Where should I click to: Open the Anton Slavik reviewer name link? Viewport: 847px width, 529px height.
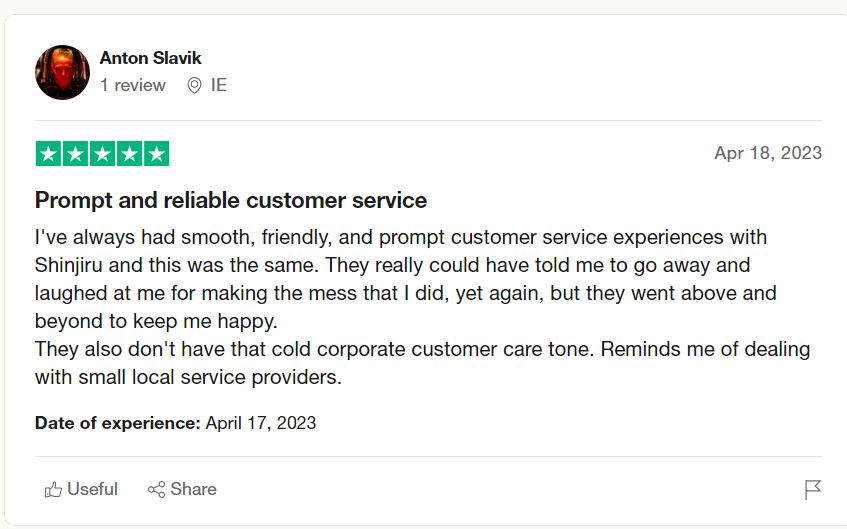150,58
